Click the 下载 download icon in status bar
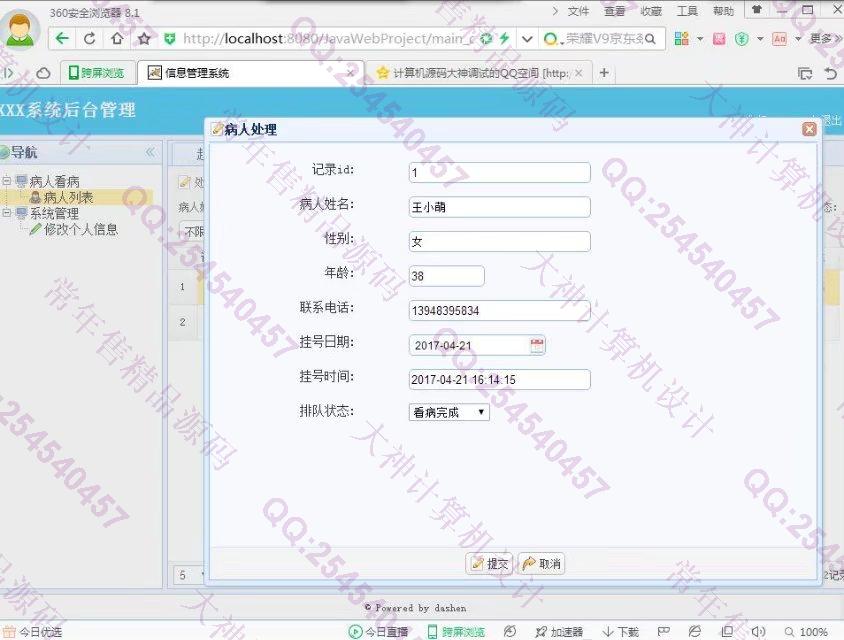Viewport: 844px width, 640px height. pyautogui.click(x=620, y=632)
